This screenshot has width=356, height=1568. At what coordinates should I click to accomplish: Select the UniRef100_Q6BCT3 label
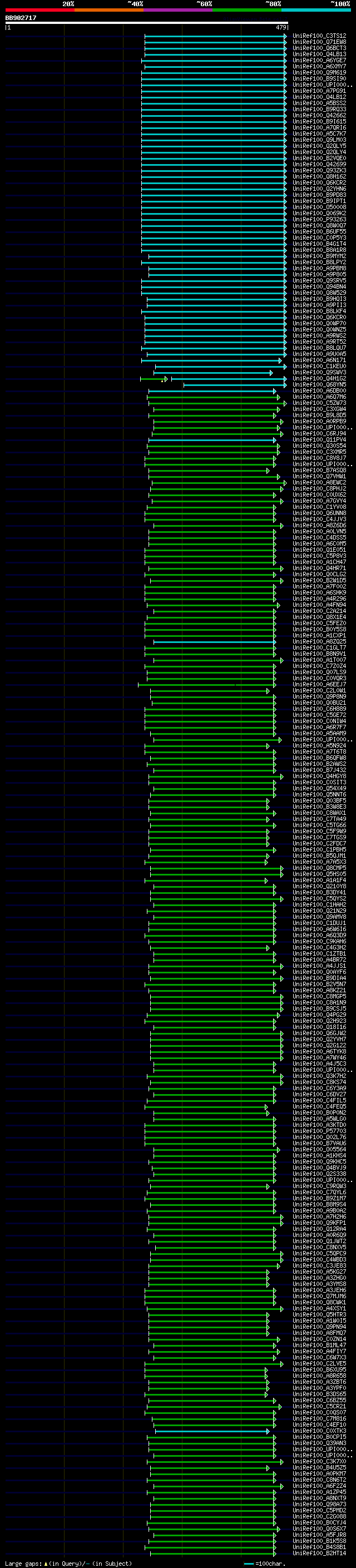tap(319, 48)
